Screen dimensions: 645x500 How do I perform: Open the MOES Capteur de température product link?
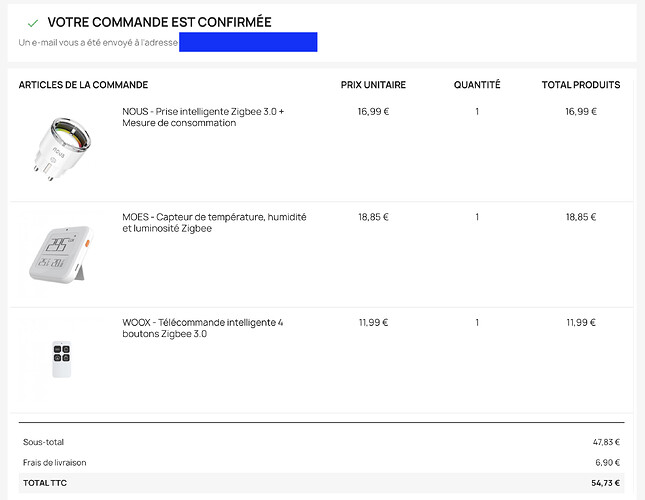pos(214,222)
